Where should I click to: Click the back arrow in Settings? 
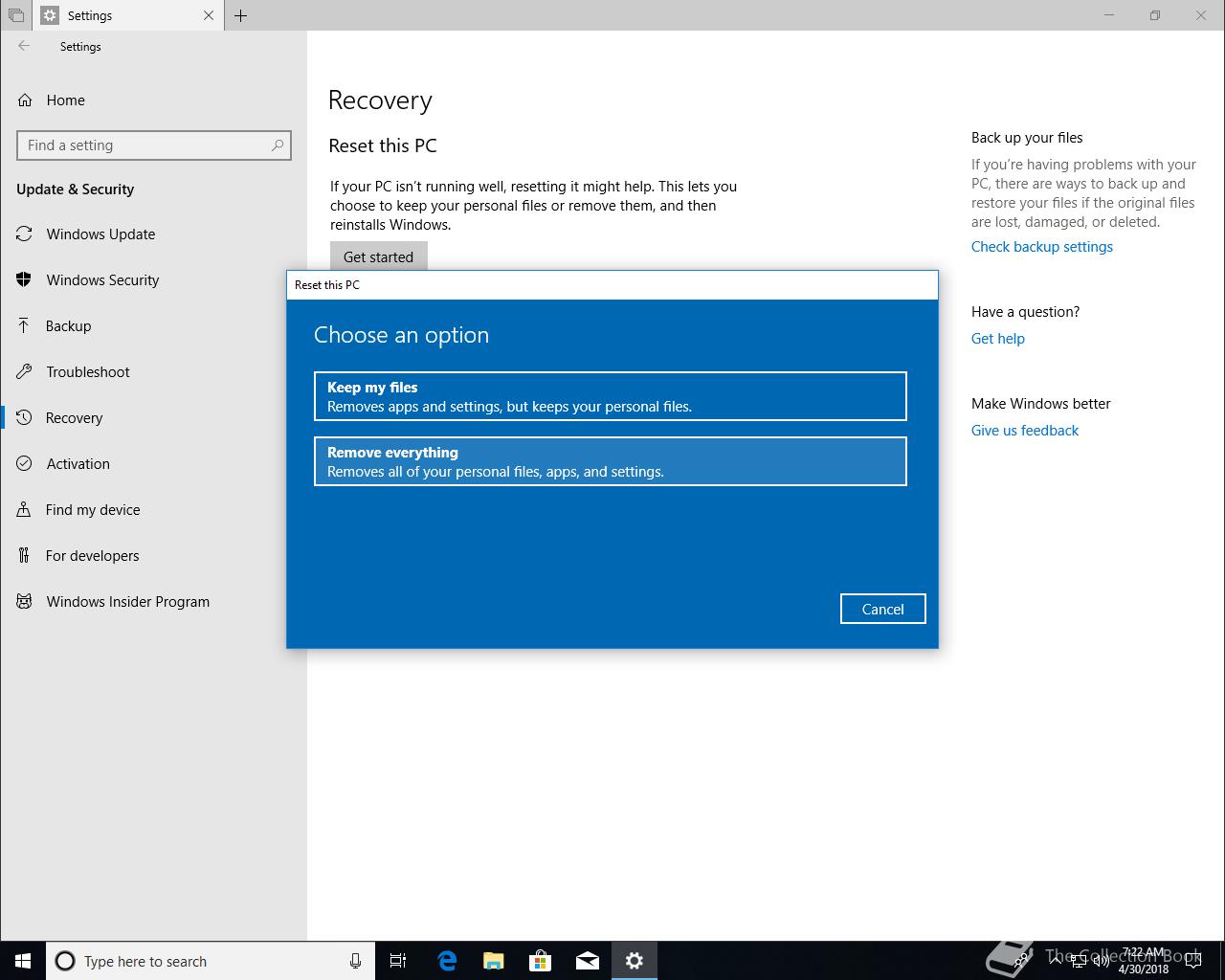pos(24,46)
